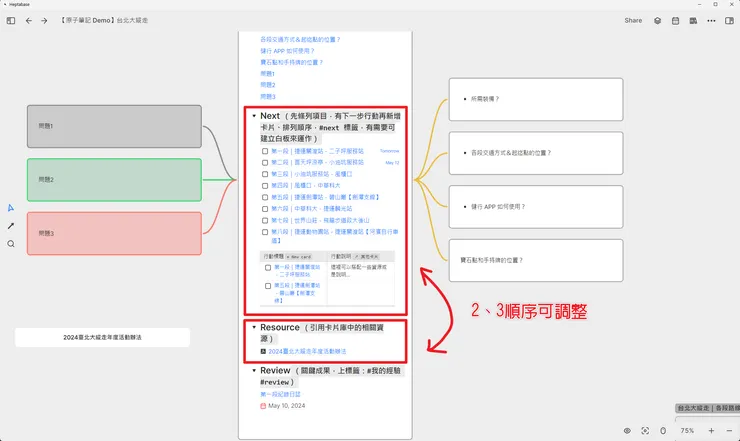Open the journal calendar icon in toolbar
Screen dimensions: 740x441
click(x=675, y=21)
